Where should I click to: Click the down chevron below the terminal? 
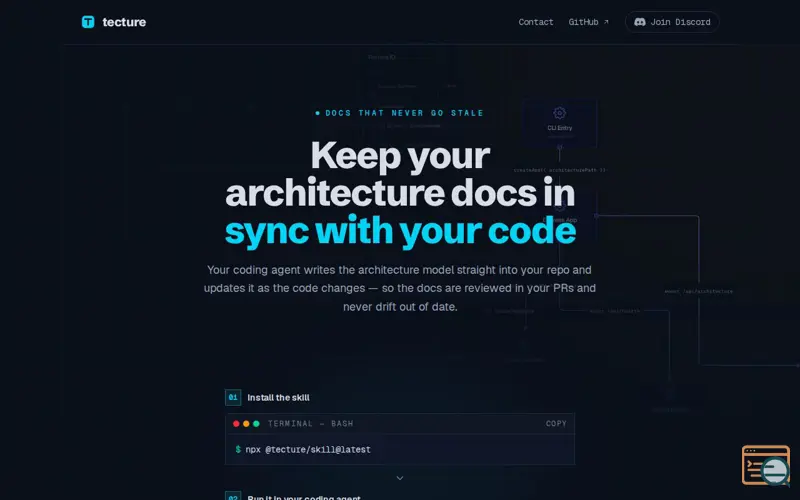click(400, 478)
